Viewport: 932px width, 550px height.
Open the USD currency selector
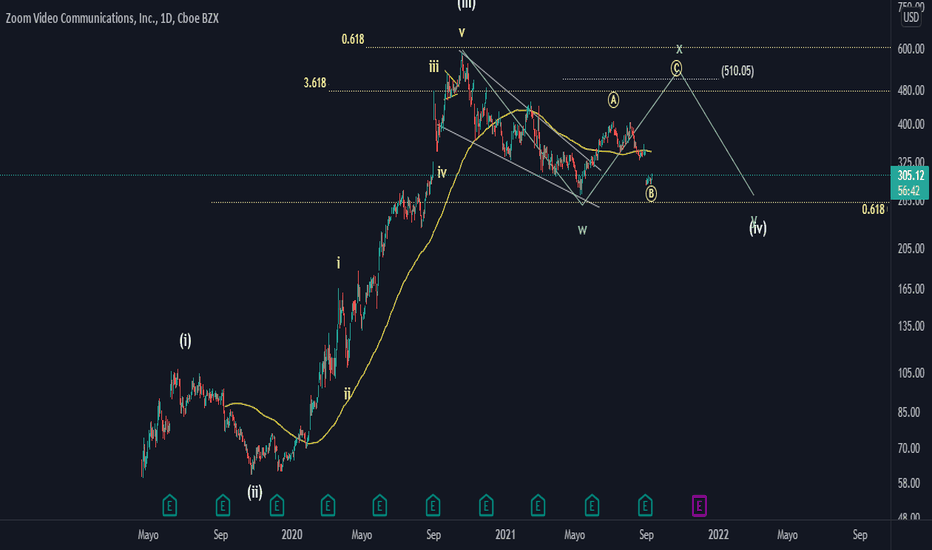tap(911, 18)
